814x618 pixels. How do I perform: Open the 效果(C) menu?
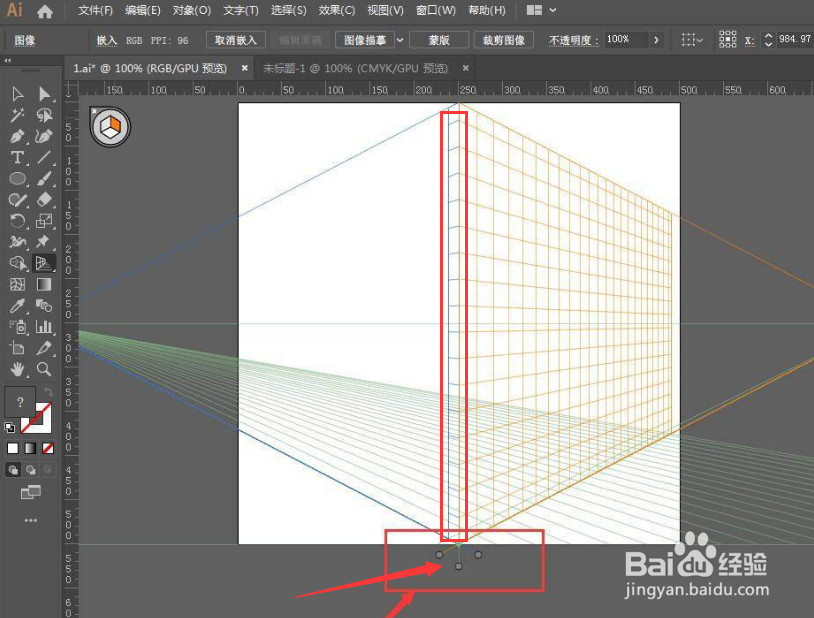pos(337,10)
